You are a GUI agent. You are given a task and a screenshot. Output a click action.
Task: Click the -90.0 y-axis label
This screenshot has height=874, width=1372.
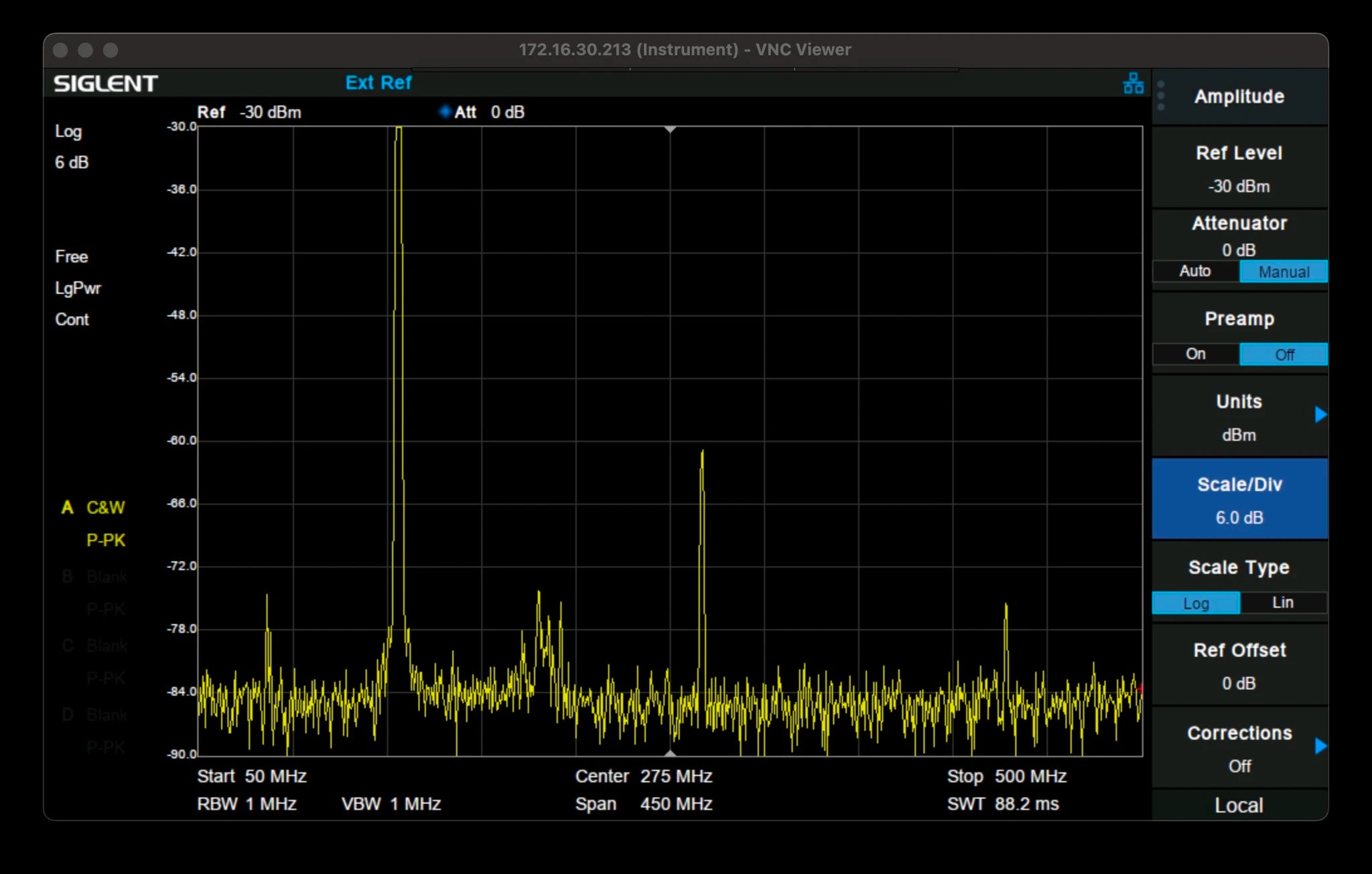click(182, 754)
